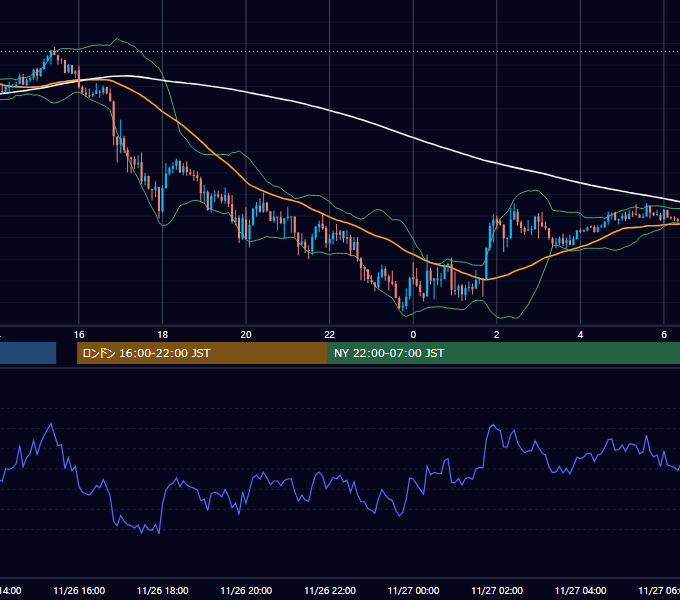Click the 22 hour label on price chart axis
The height and width of the screenshot is (600, 680).
coord(330,335)
